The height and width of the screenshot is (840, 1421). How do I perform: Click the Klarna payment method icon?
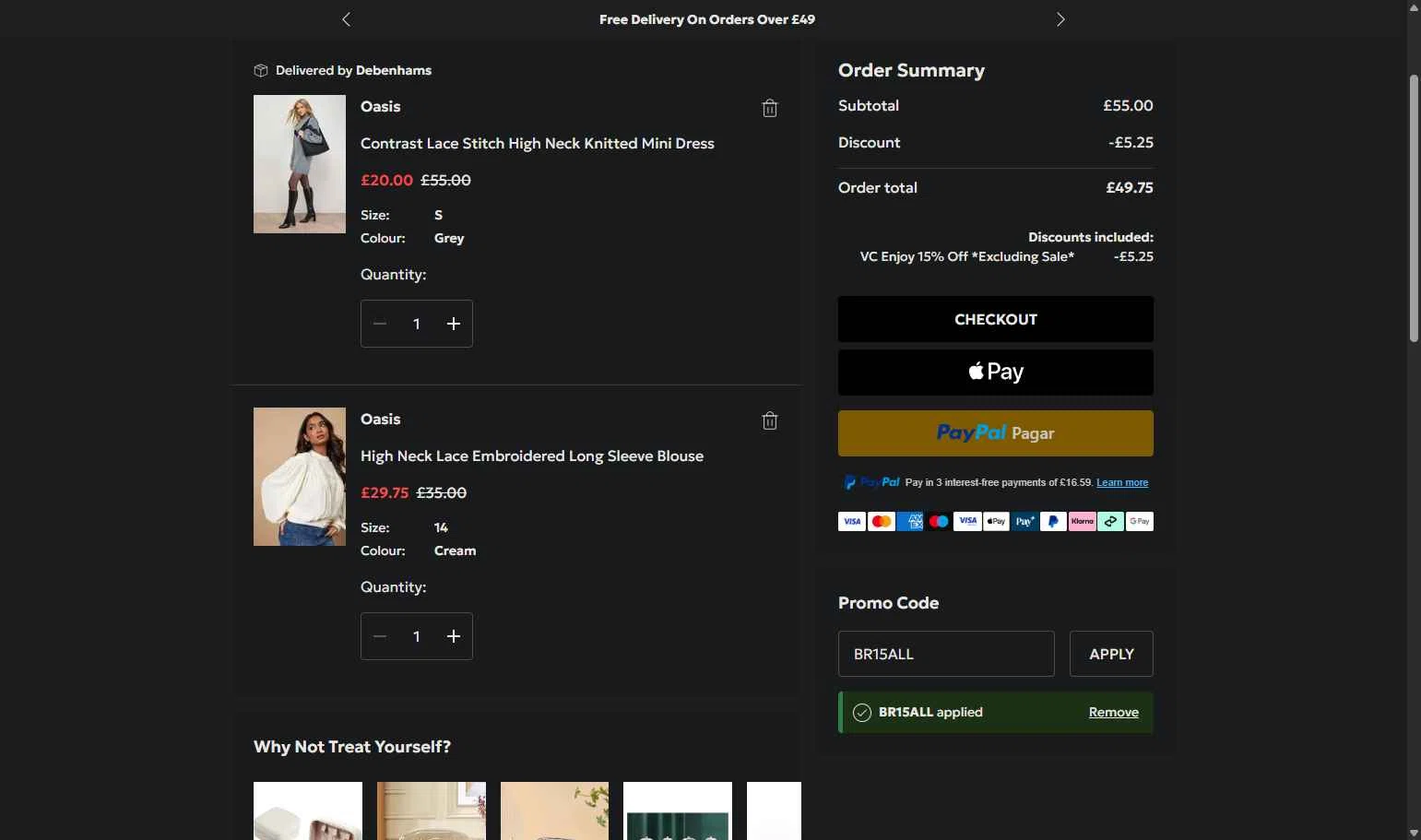point(1082,522)
